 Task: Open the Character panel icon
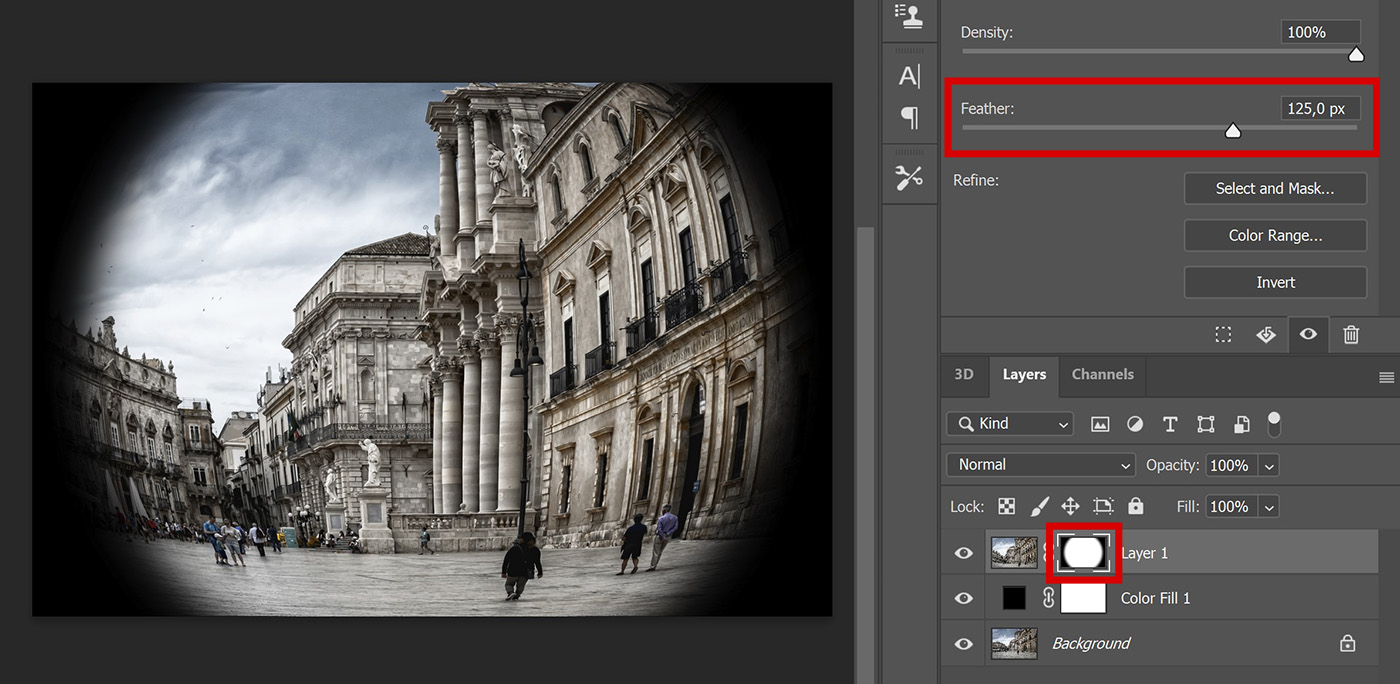click(909, 76)
